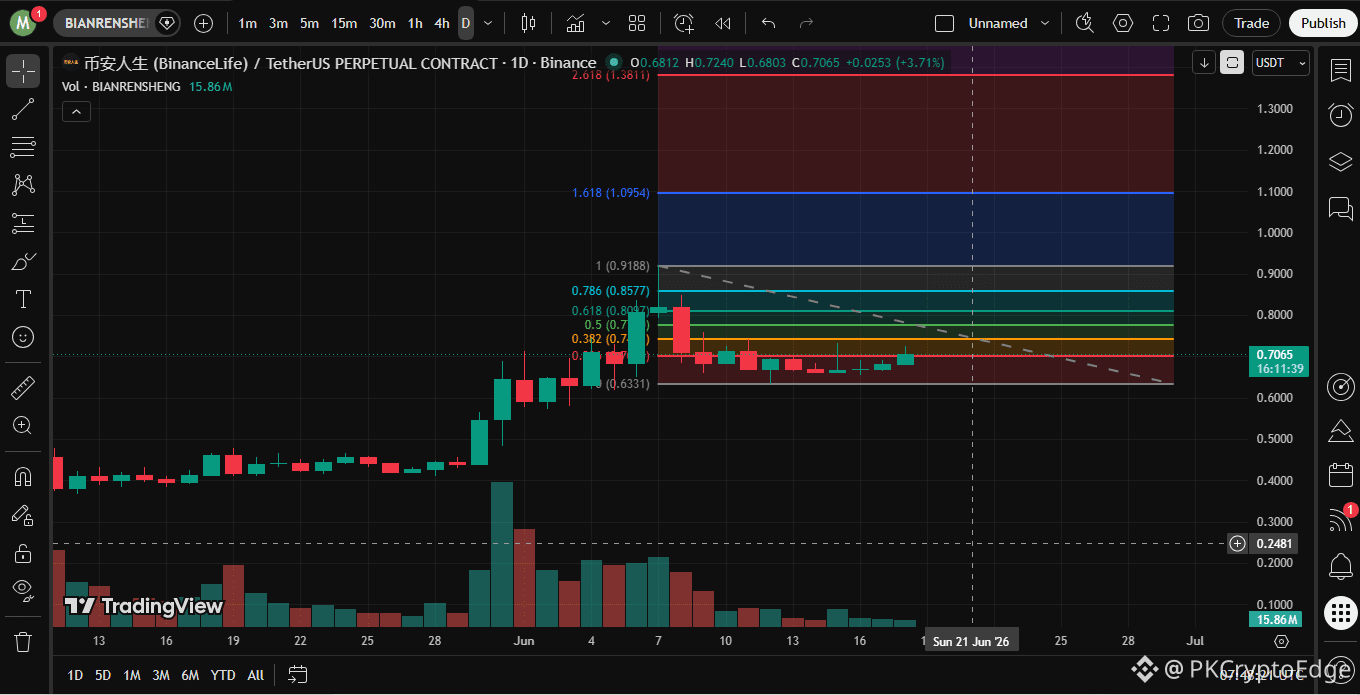Switch to the 5m timeframe
Screen dimensions: 1360x695
coord(309,22)
